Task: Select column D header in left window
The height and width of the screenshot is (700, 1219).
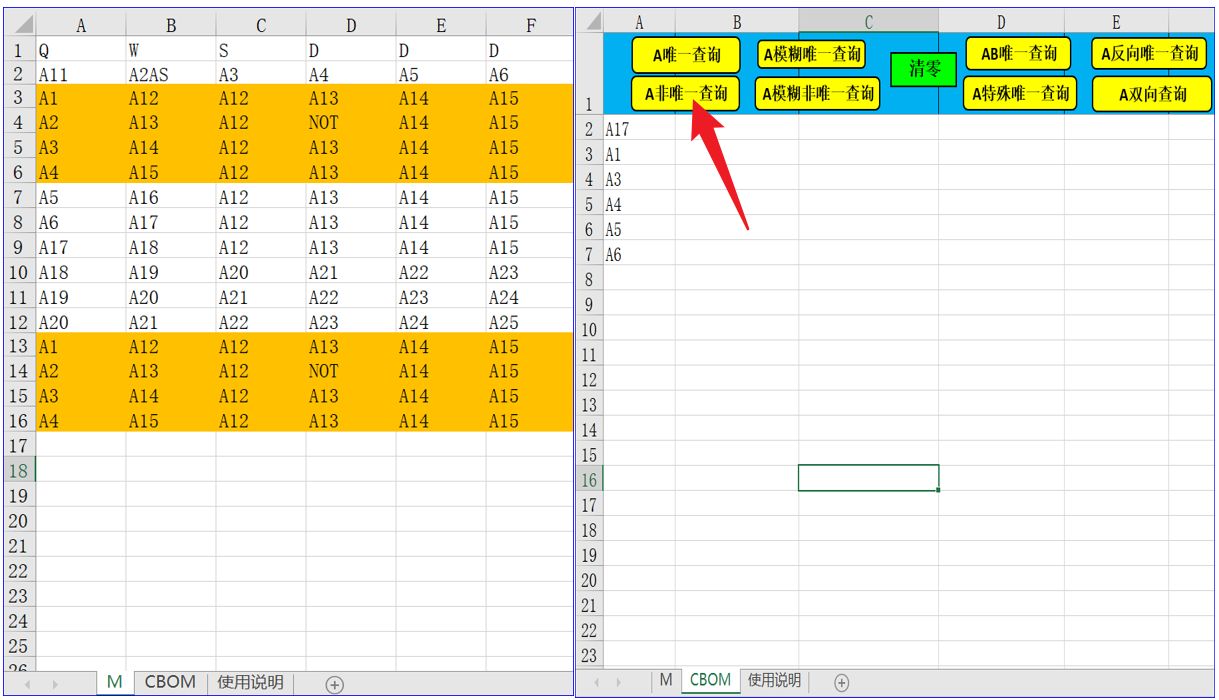Action: click(351, 26)
